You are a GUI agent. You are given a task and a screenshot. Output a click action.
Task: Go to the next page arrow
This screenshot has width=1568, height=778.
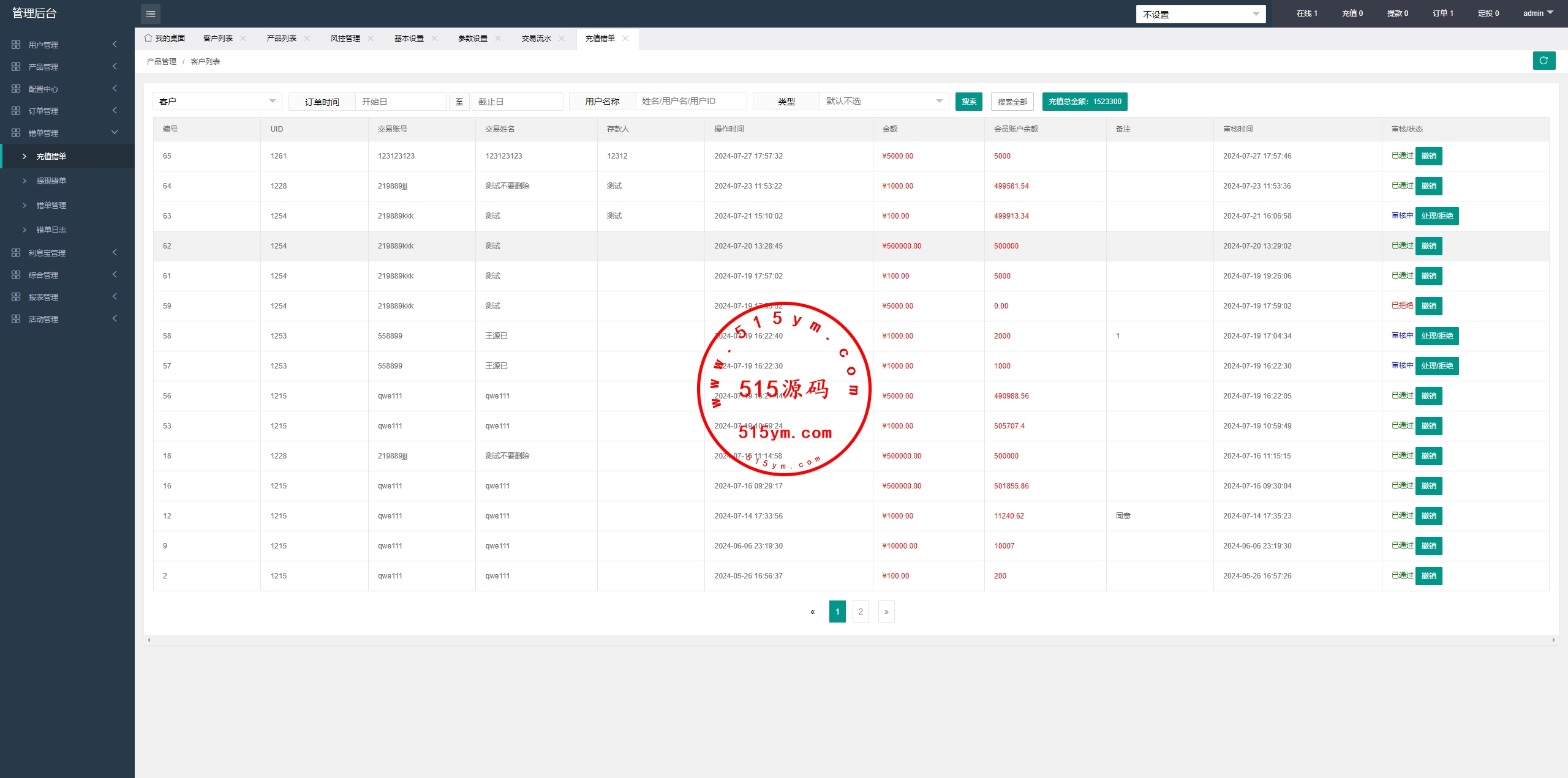(886, 612)
